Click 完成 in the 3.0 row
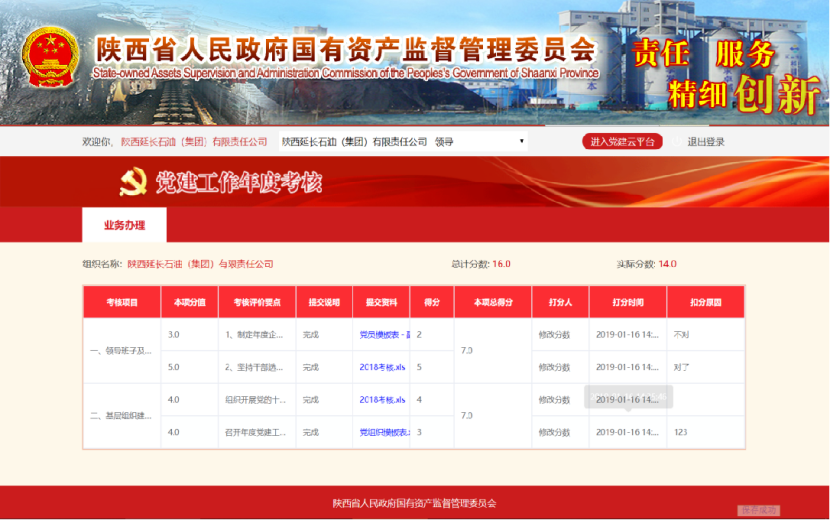 (x=324, y=335)
